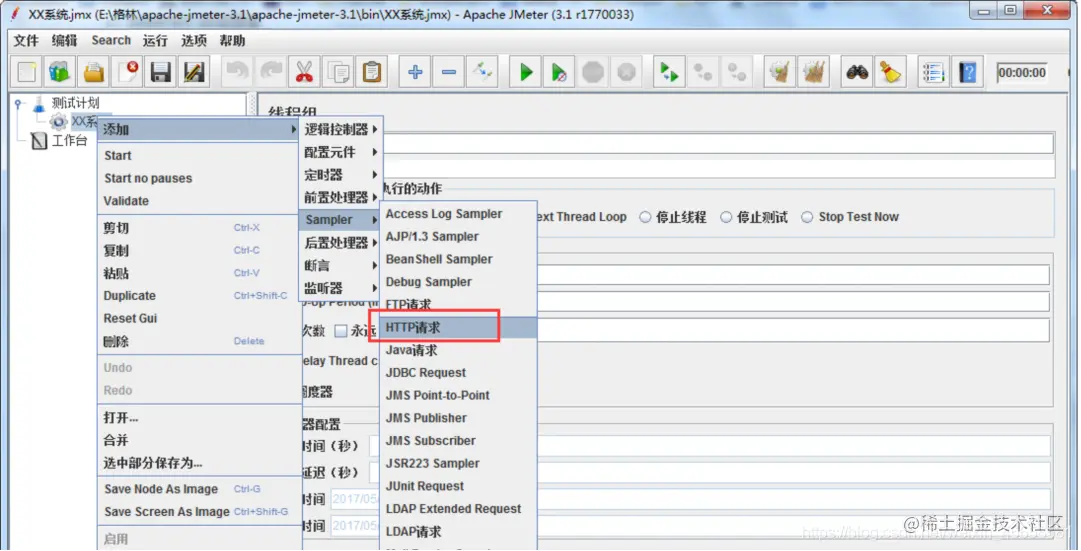
Task: Click the Remote Start All icon
Action: pyautogui.click(x=669, y=72)
